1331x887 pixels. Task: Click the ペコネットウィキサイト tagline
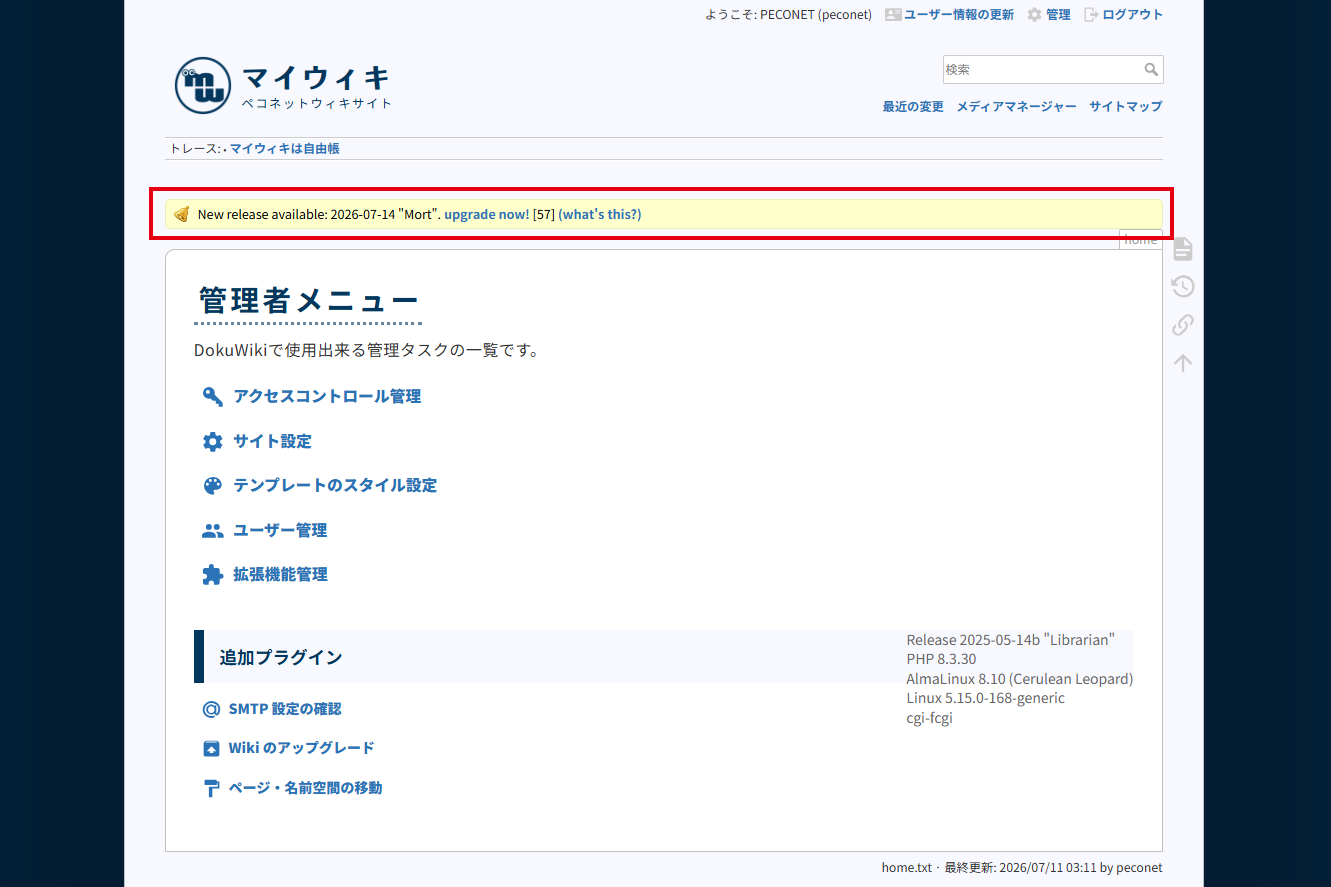point(317,103)
